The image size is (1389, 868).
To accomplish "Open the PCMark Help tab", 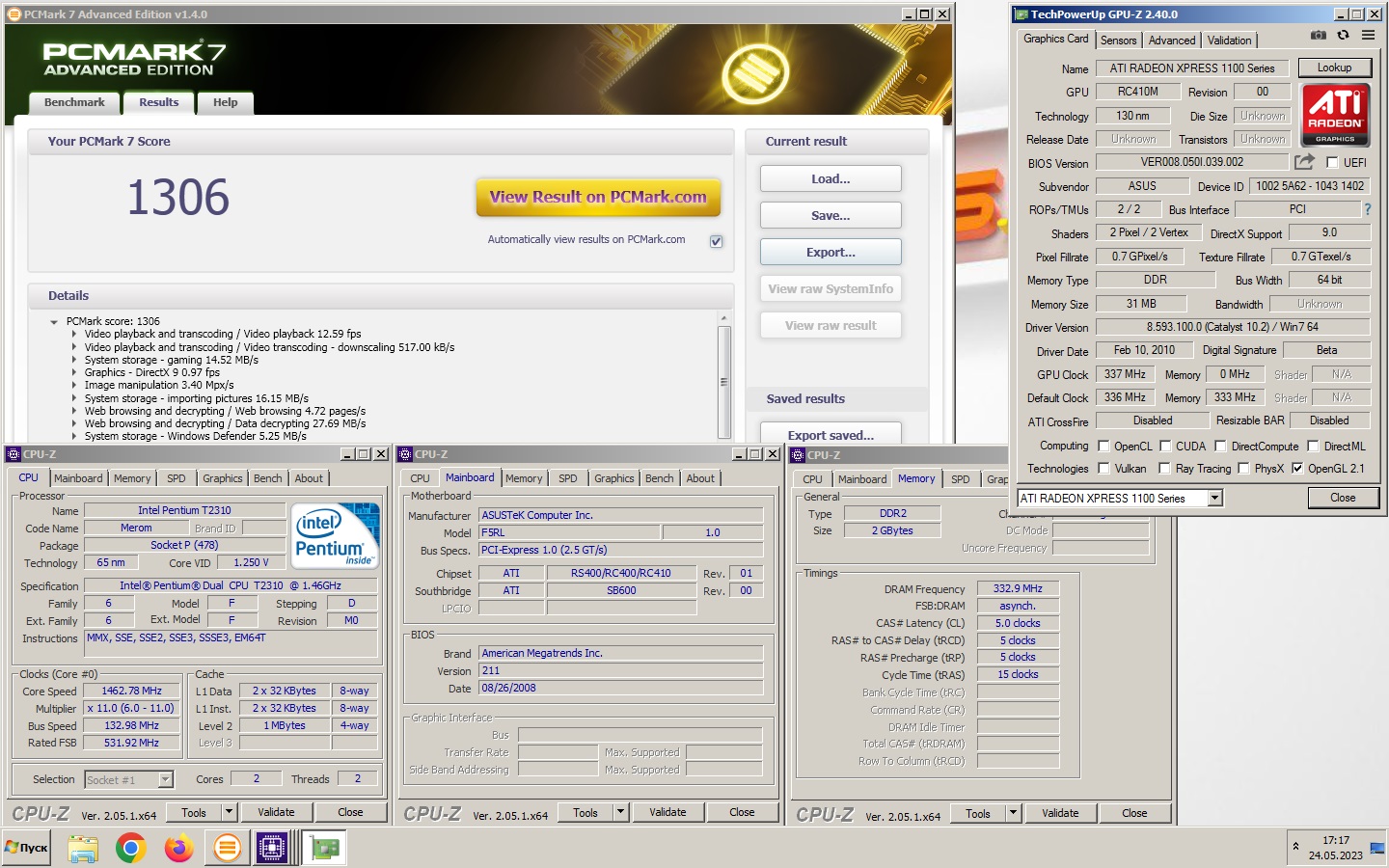I will coord(225,102).
